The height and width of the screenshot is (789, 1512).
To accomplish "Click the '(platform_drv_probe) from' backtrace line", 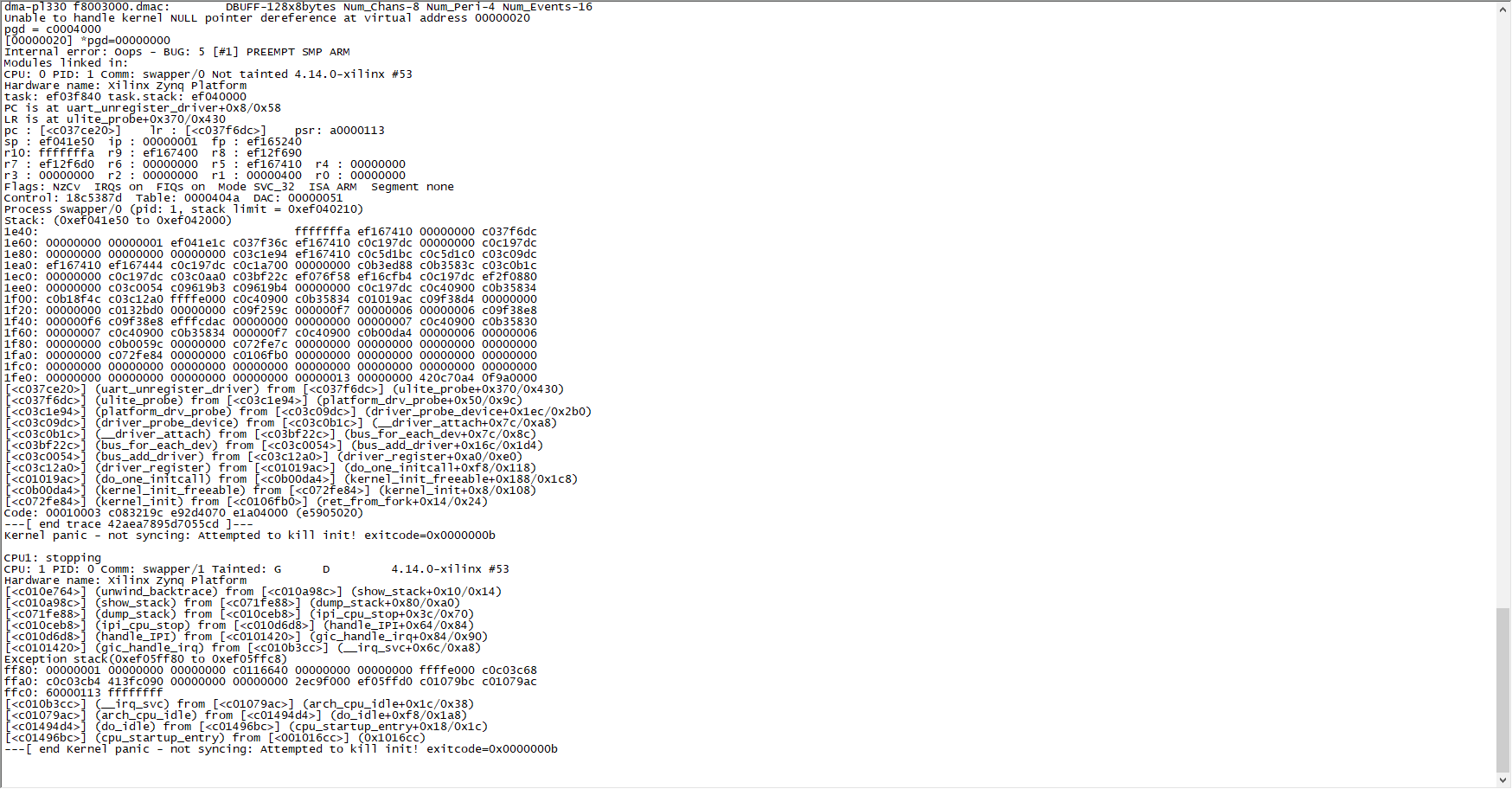I will coord(298,412).
